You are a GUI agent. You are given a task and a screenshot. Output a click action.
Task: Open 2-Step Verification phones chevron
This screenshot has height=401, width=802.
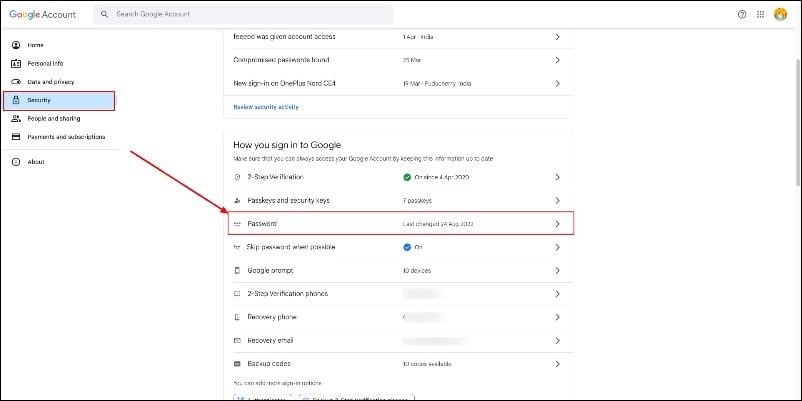tap(558, 294)
